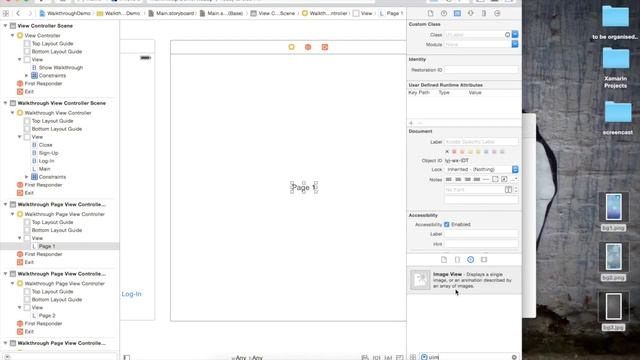Click the yellow View Controller dock icon
The height and width of the screenshot is (360, 640).
click(291, 47)
